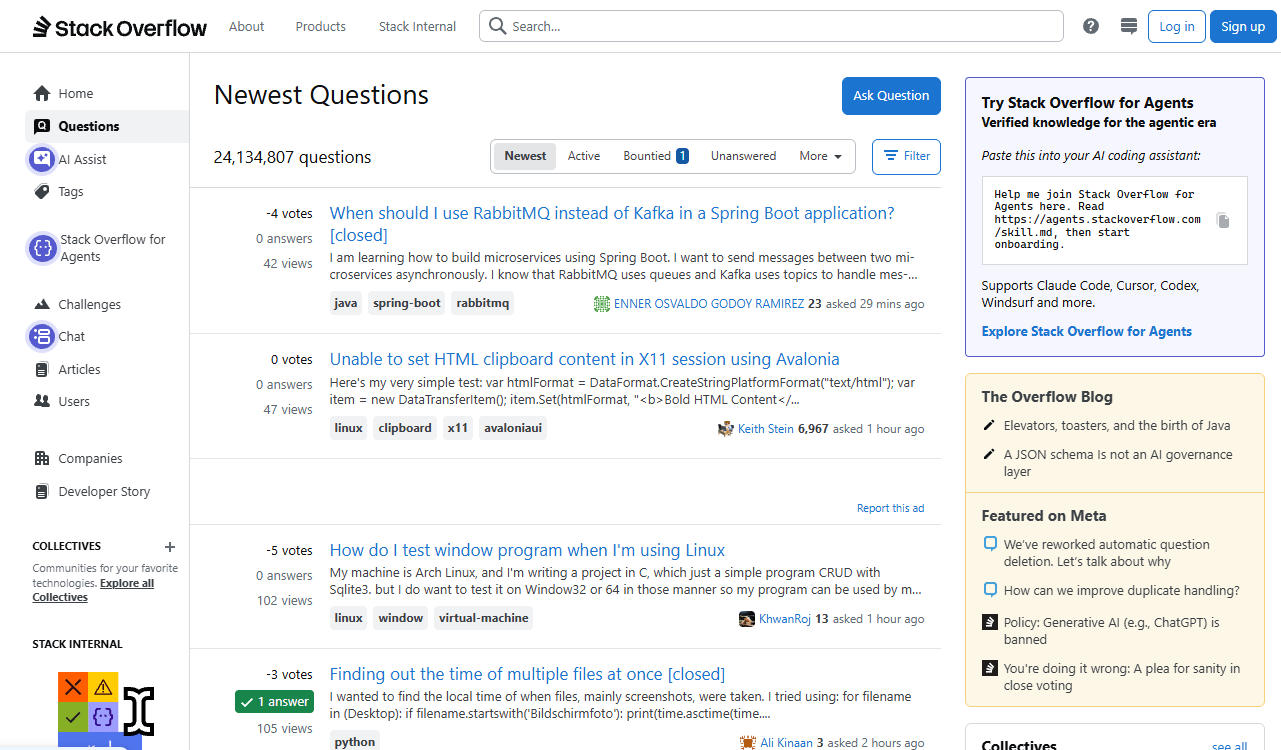Viewport: 1281px width, 750px height.
Task: Focus the Search input field
Action: point(771,27)
